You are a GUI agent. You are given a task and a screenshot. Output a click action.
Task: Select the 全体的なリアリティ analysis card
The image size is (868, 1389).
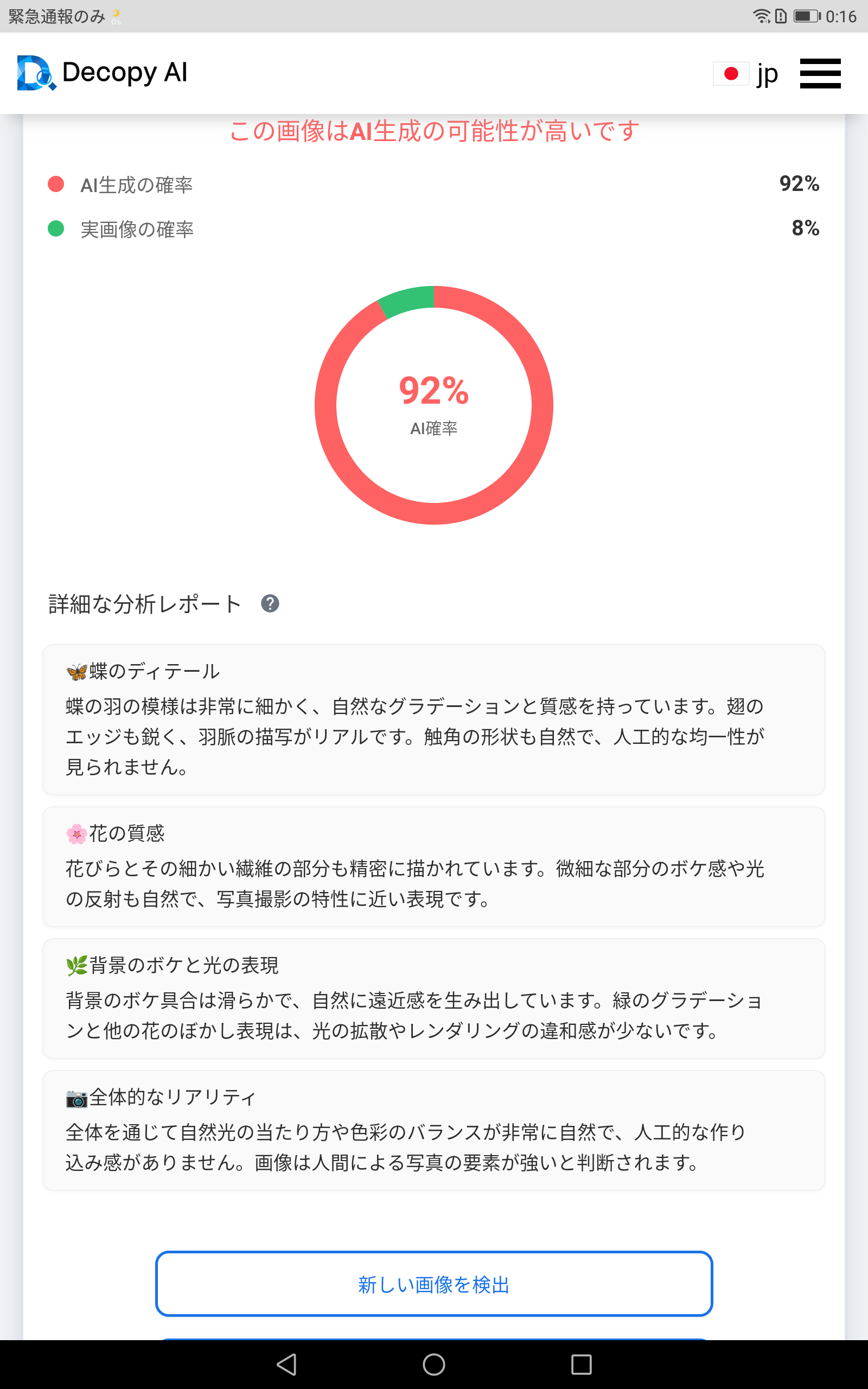434,1130
